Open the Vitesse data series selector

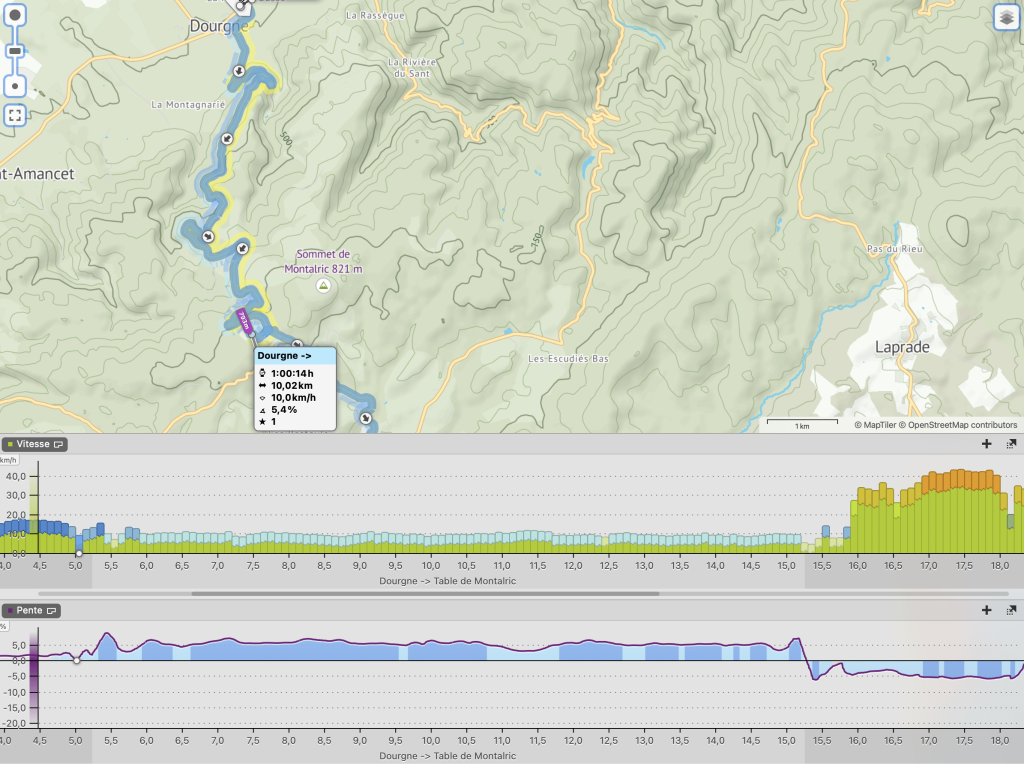coord(59,444)
